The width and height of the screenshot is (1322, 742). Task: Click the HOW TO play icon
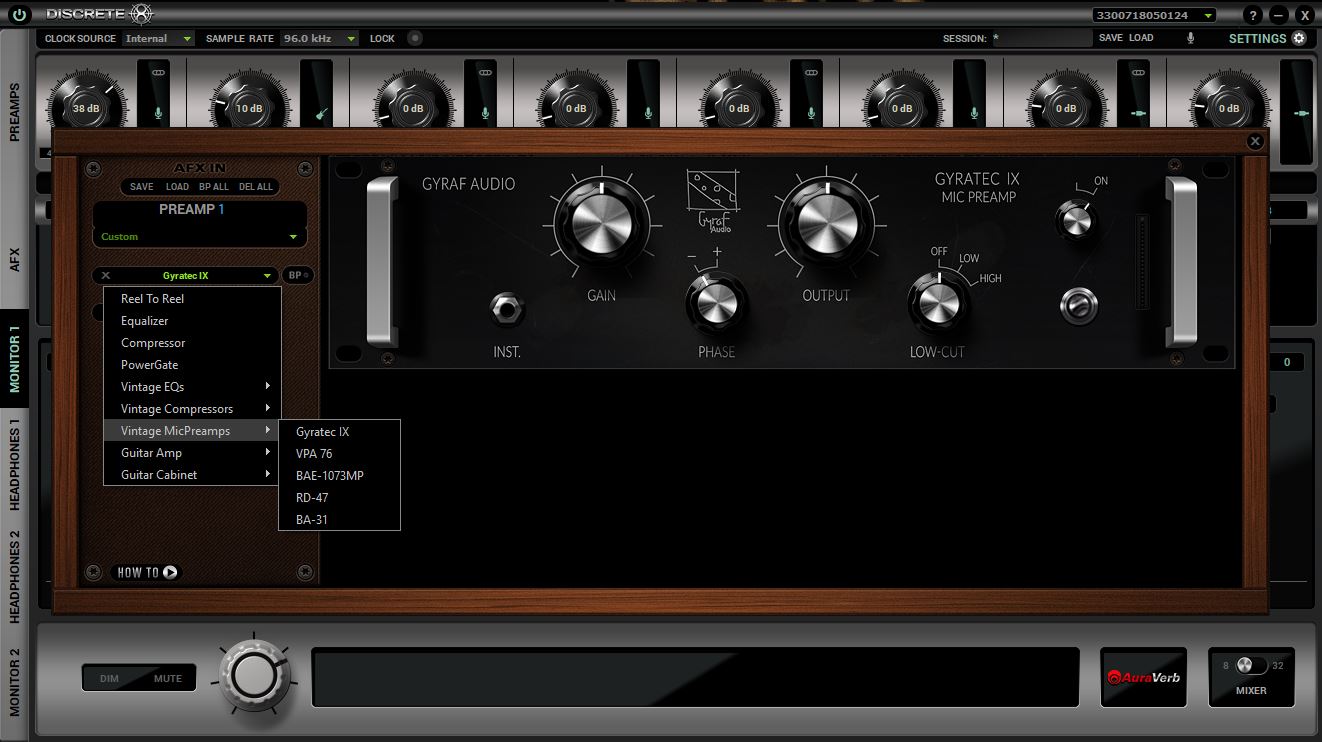[170, 572]
